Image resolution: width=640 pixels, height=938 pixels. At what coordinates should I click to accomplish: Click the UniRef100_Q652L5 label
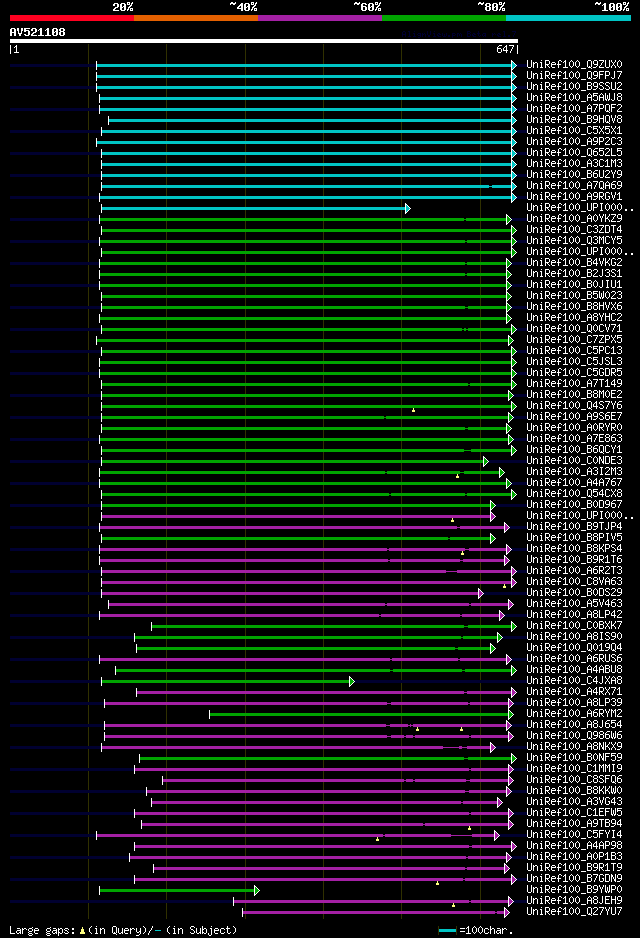click(574, 153)
